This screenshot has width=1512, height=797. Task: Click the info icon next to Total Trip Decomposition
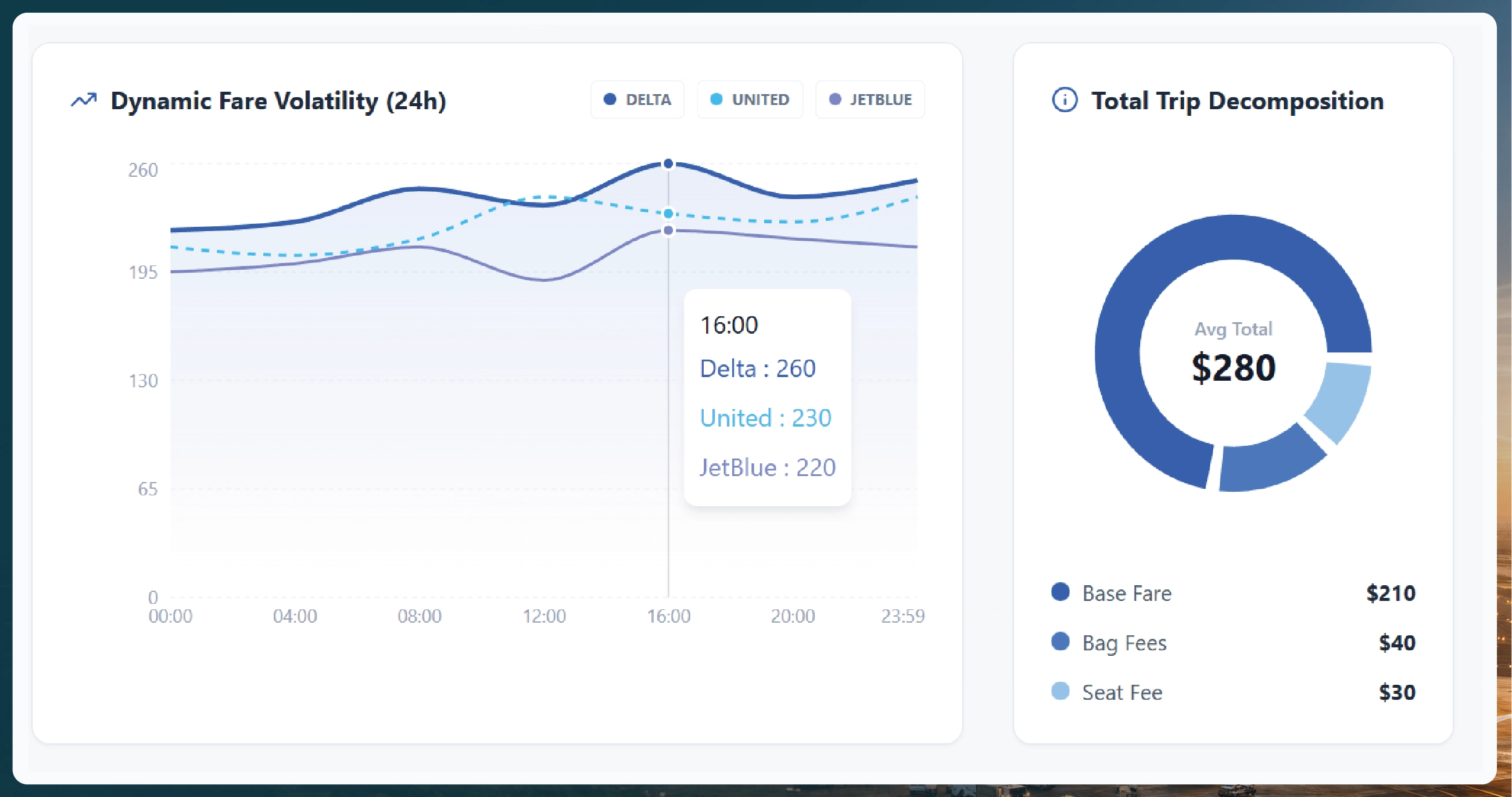pyautogui.click(x=1064, y=101)
